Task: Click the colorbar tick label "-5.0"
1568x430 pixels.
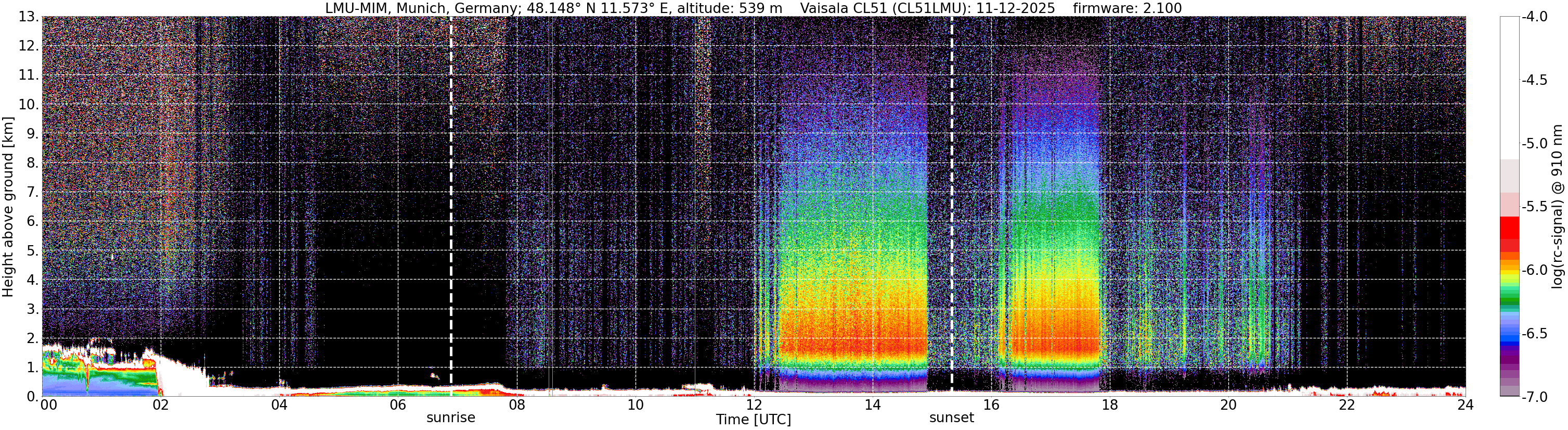Action: (x=1535, y=143)
